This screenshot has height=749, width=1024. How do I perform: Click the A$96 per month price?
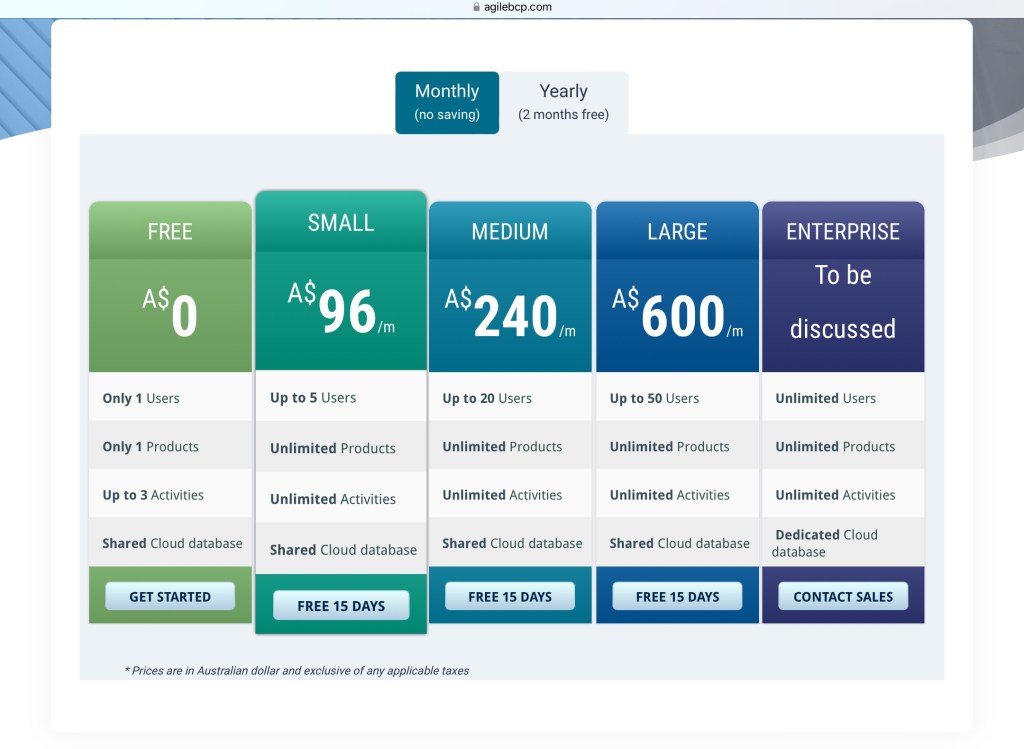coord(341,311)
